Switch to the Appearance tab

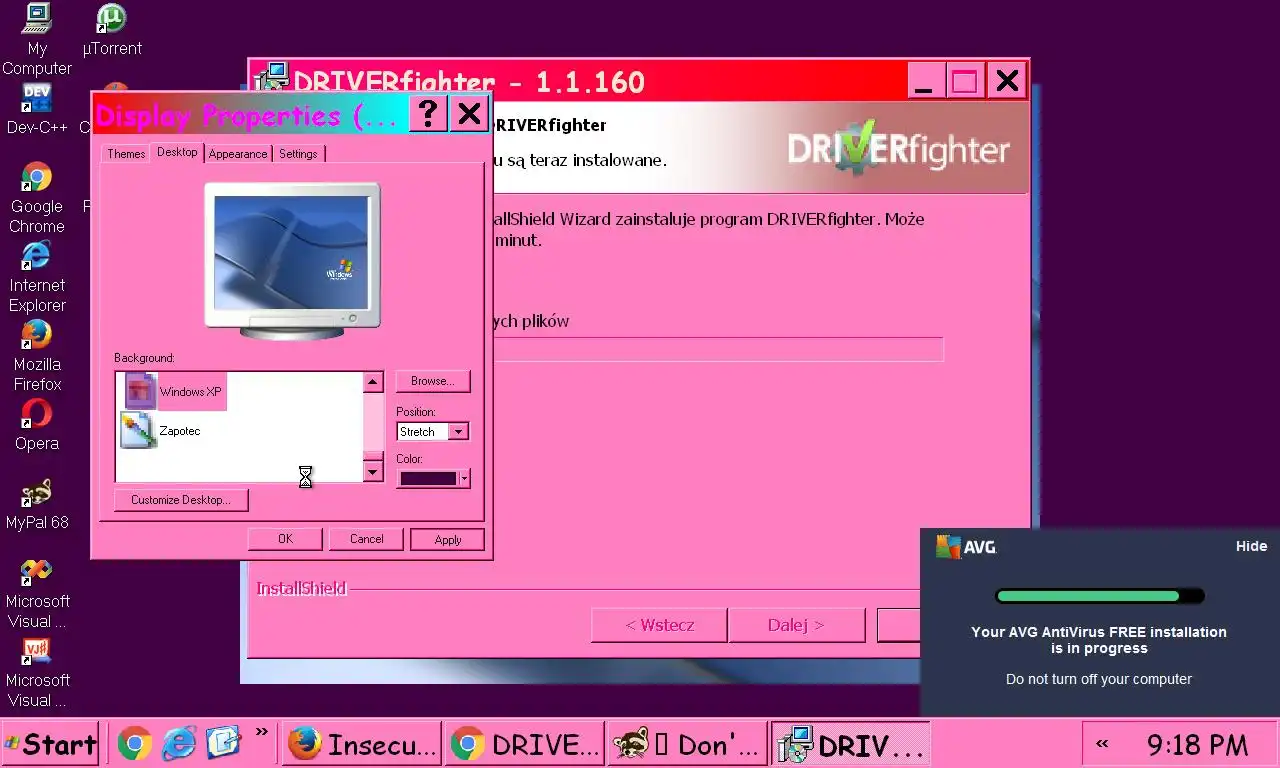coord(238,154)
